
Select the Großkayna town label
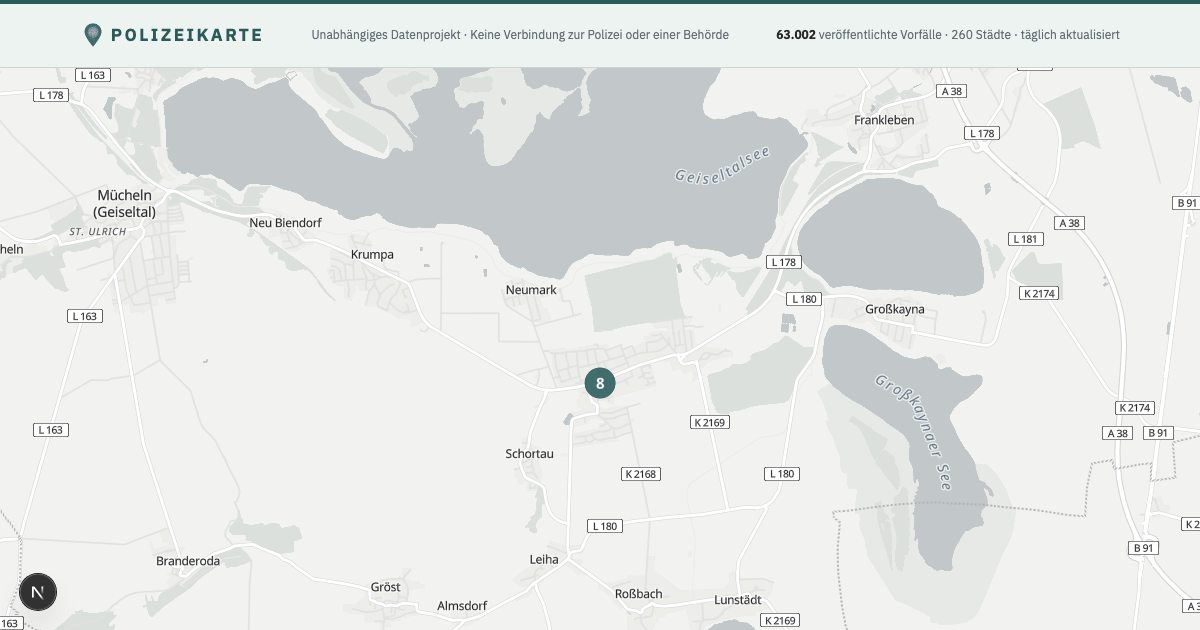click(895, 309)
